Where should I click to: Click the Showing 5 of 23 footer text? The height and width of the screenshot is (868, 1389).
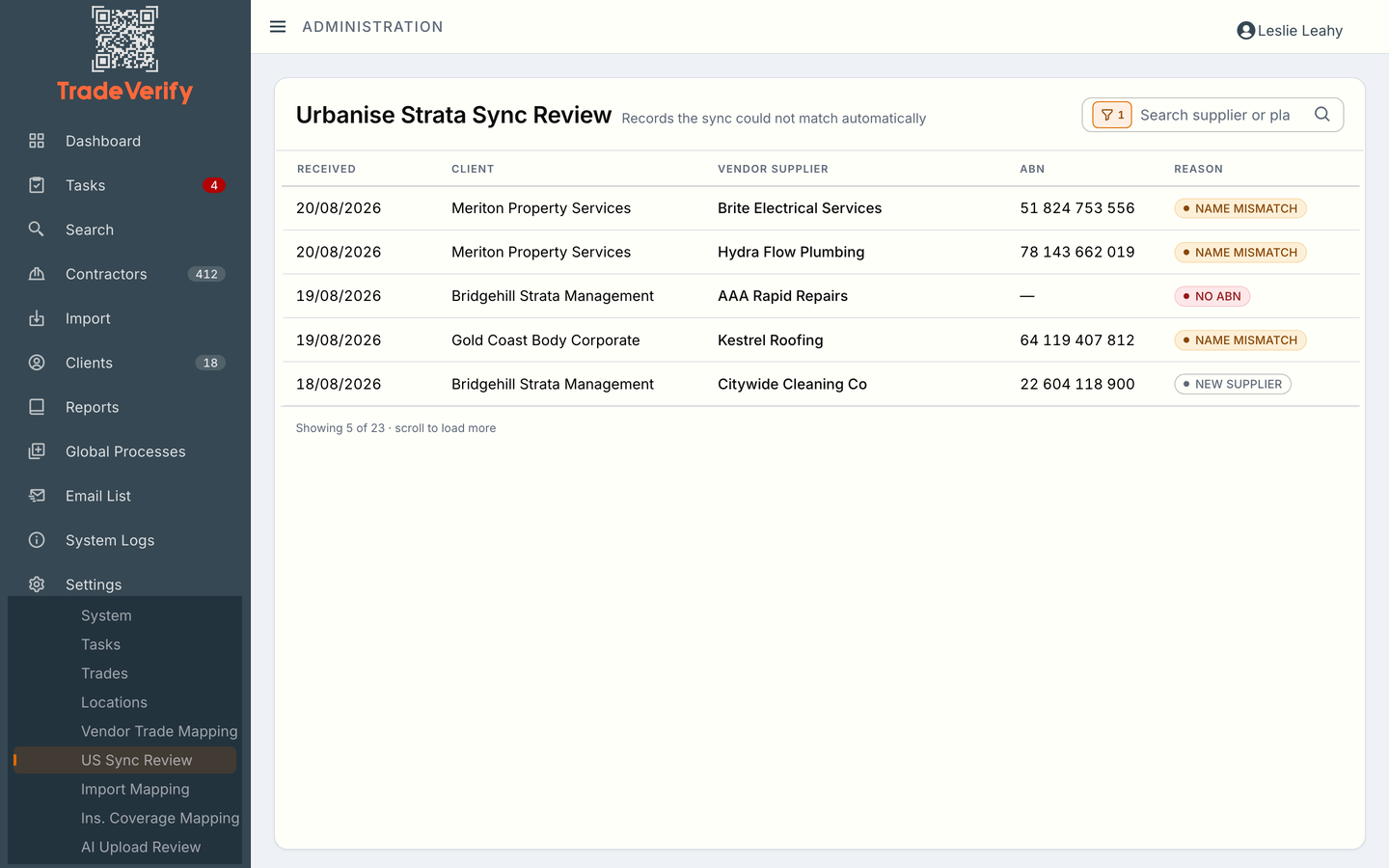tap(395, 428)
